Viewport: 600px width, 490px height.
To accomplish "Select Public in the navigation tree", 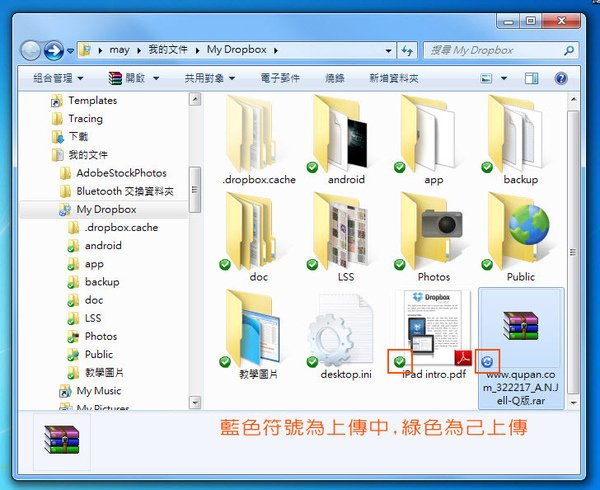I will click(x=90, y=355).
